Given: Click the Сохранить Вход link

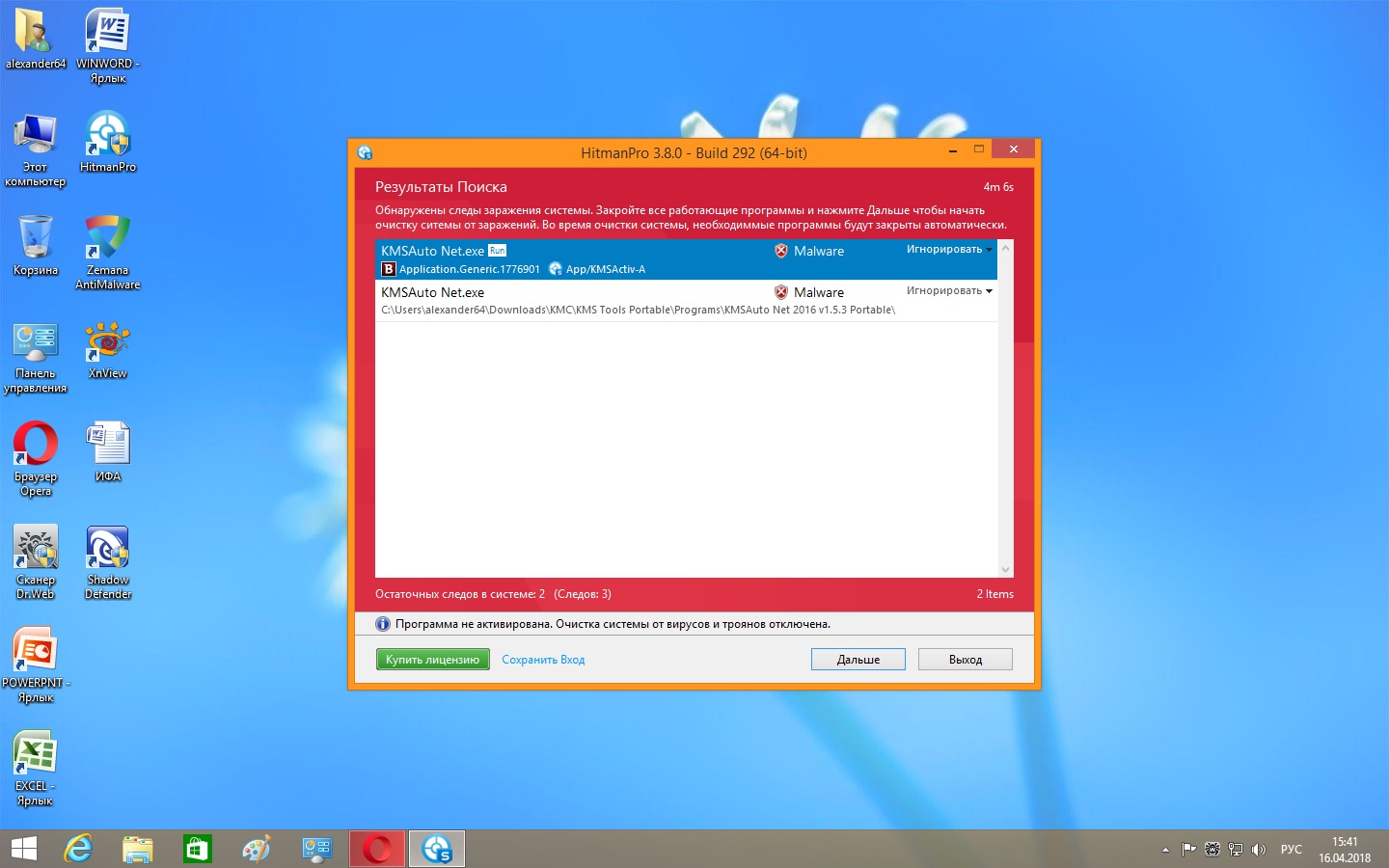Looking at the screenshot, I should tap(543, 660).
